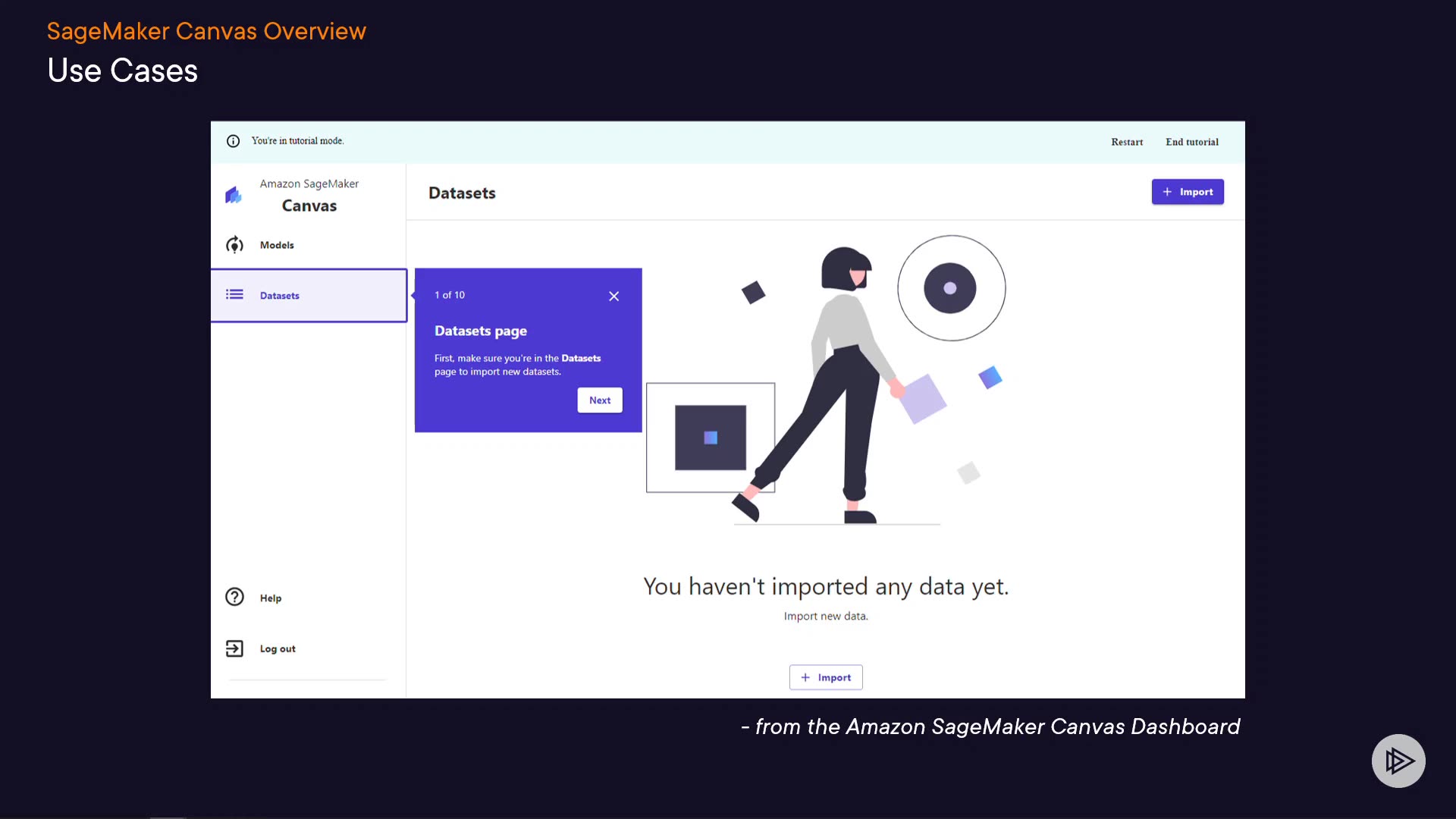The height and width of the screenshot is (819, 1456).
Task: Click the top-right purple Import button
Action: [1187, 192]
